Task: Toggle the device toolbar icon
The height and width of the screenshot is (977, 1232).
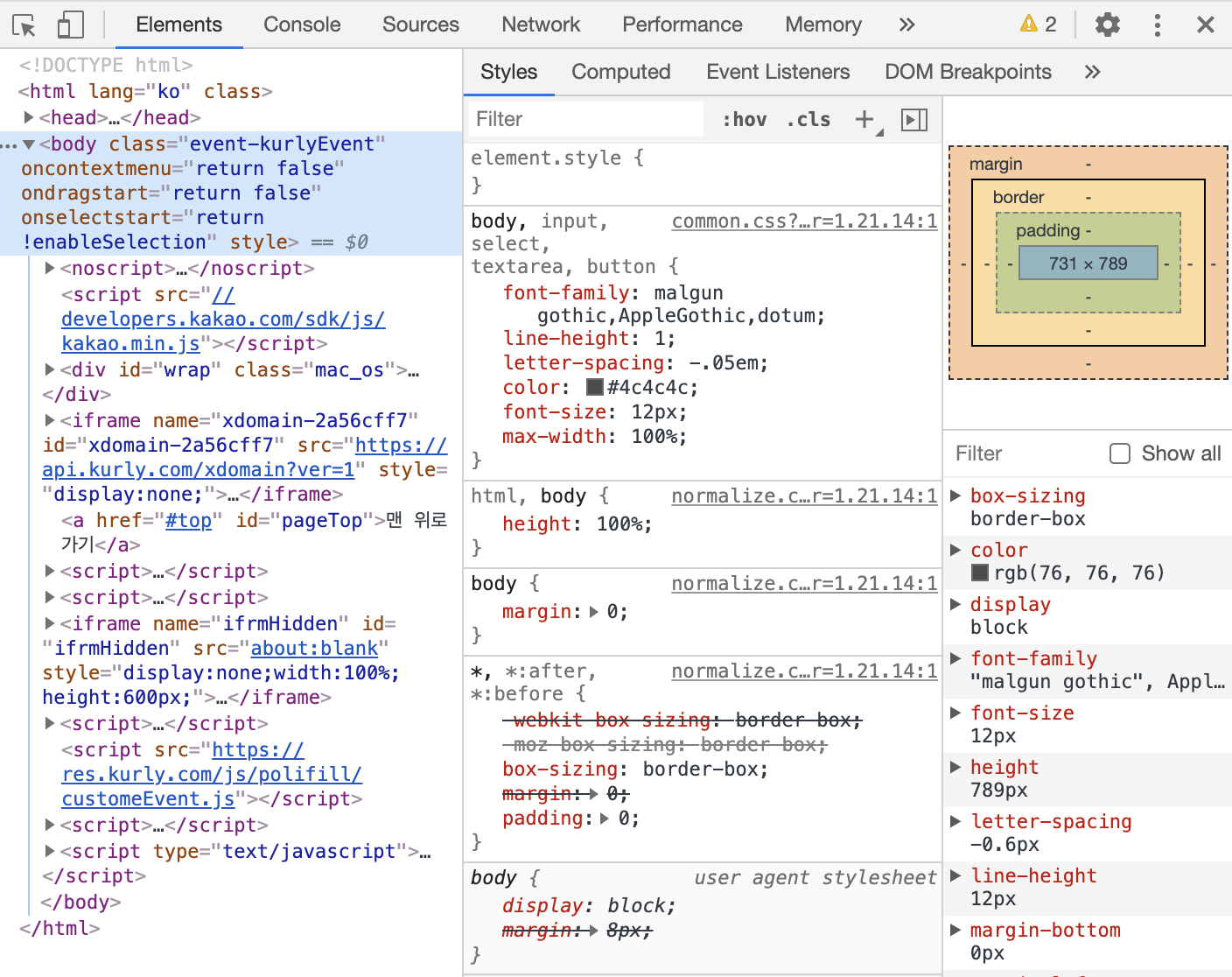Action: coord(70,25)
